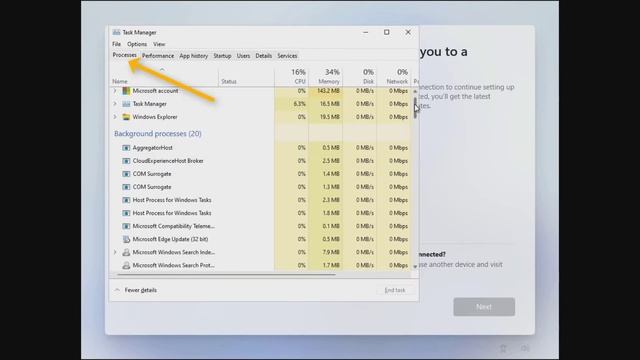The image size is (640, 360).
Task: Select the Microsoft account process icon
Action: click(126, 91)
